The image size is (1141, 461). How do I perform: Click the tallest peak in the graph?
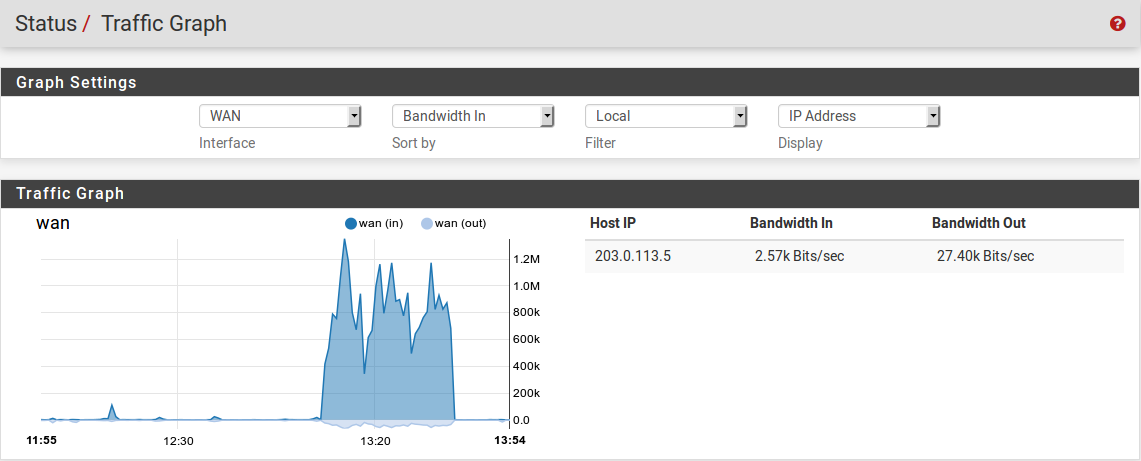click(x=345, y=242)
